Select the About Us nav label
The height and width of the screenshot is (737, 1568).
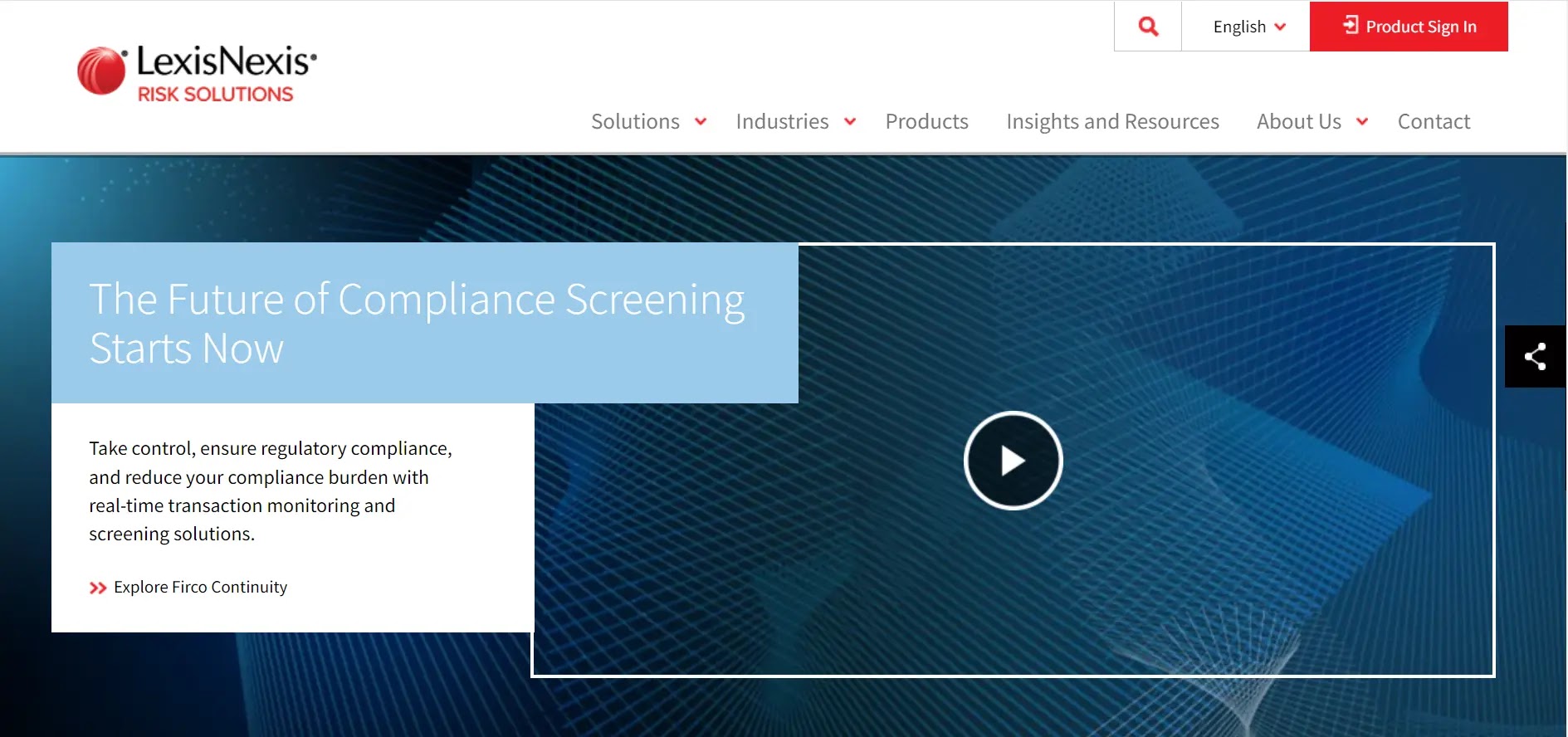(1298, 122)
